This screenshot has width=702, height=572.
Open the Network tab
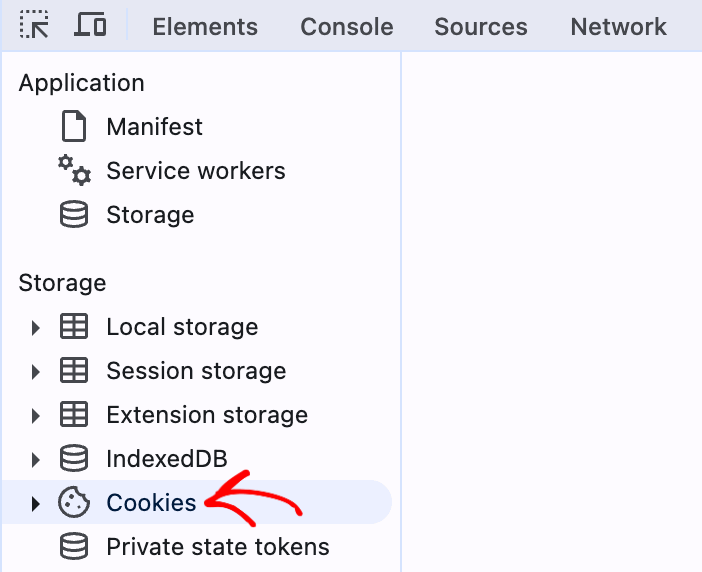tap(618, 26)
